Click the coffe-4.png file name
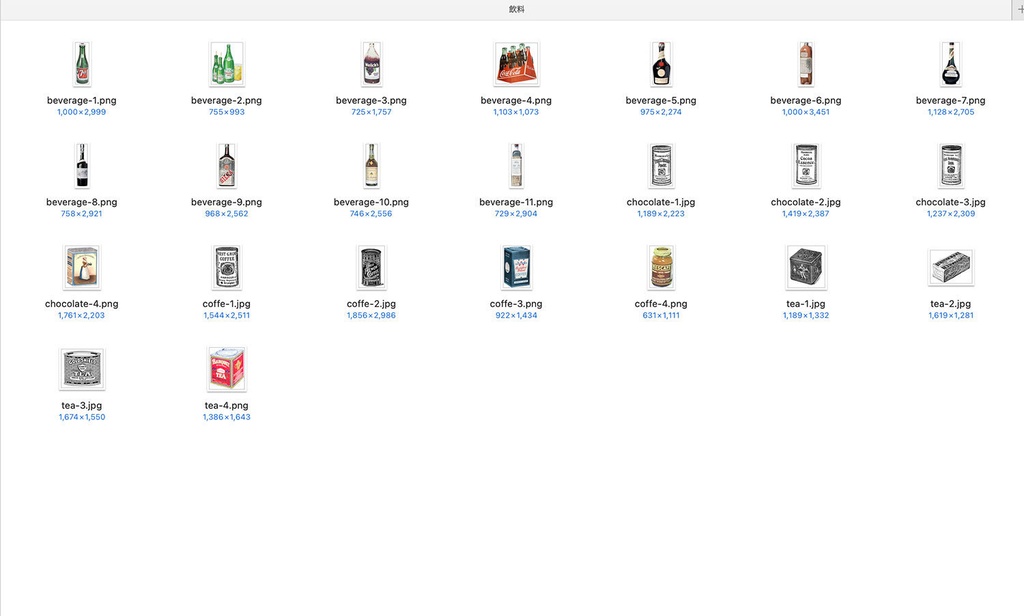 pos(661,304)
